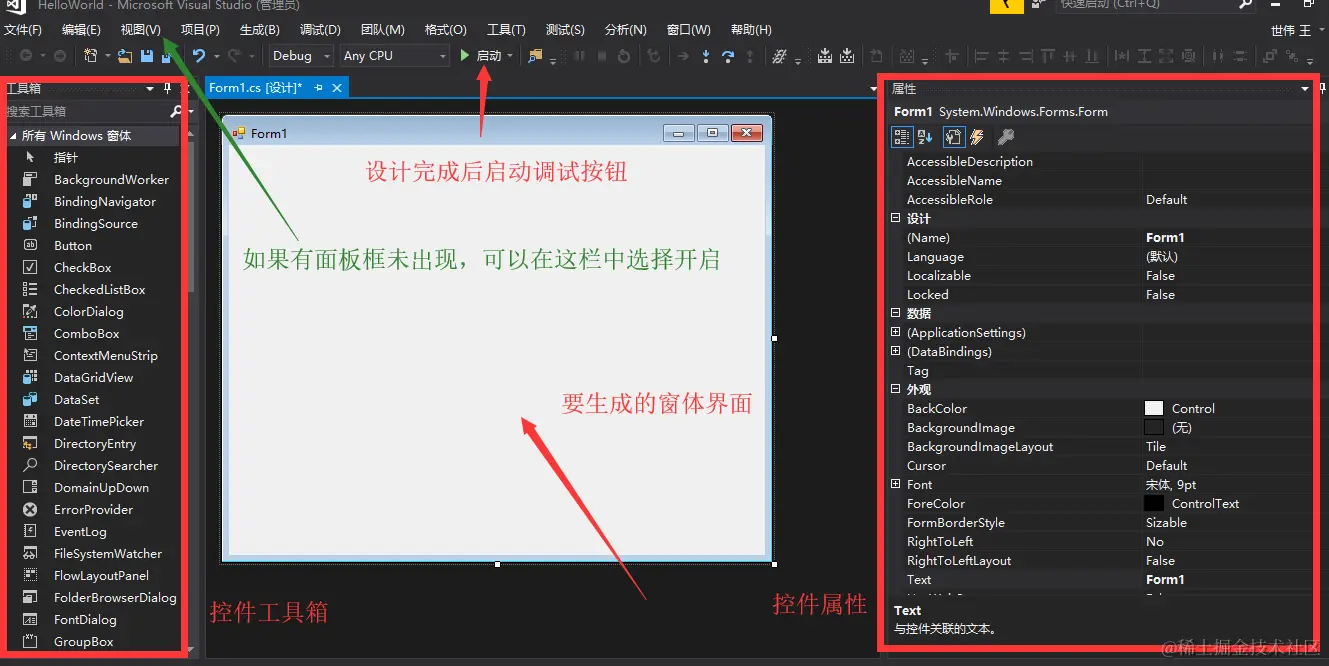Select the Cursor property row
Viewport: 1329px width, 666px height.
click(1102, 465)
